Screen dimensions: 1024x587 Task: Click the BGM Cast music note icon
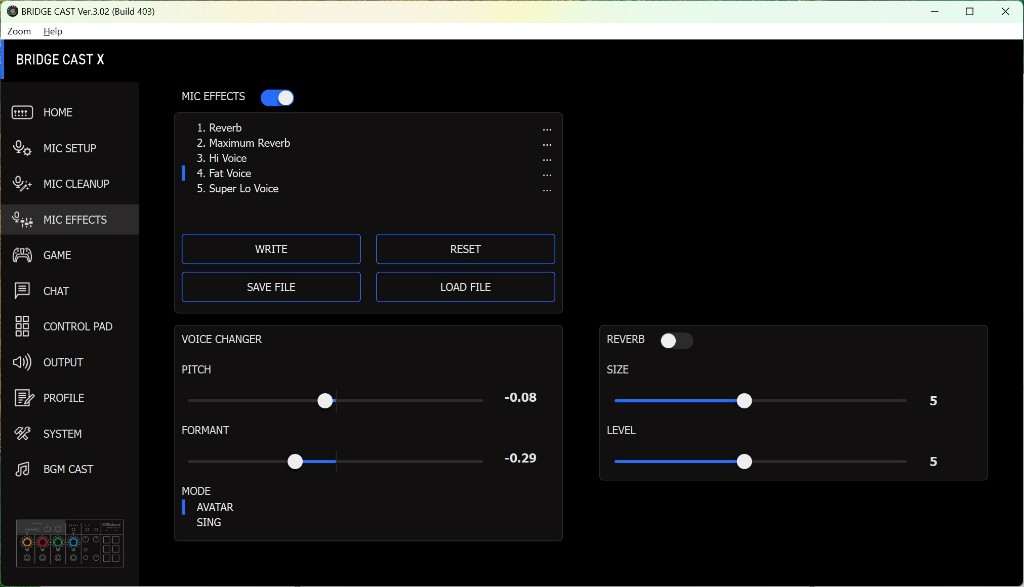point(22,469)
